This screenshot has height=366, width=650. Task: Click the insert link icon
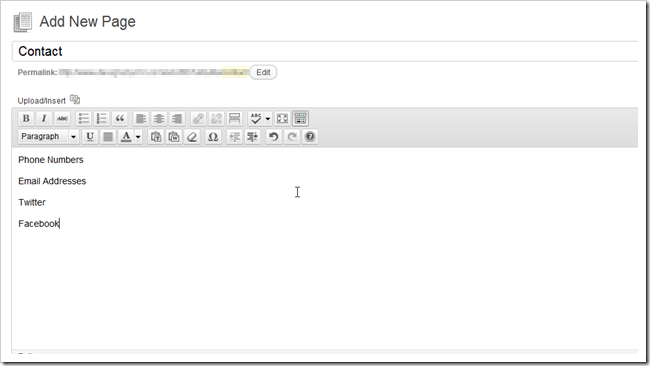click(198, 119)
